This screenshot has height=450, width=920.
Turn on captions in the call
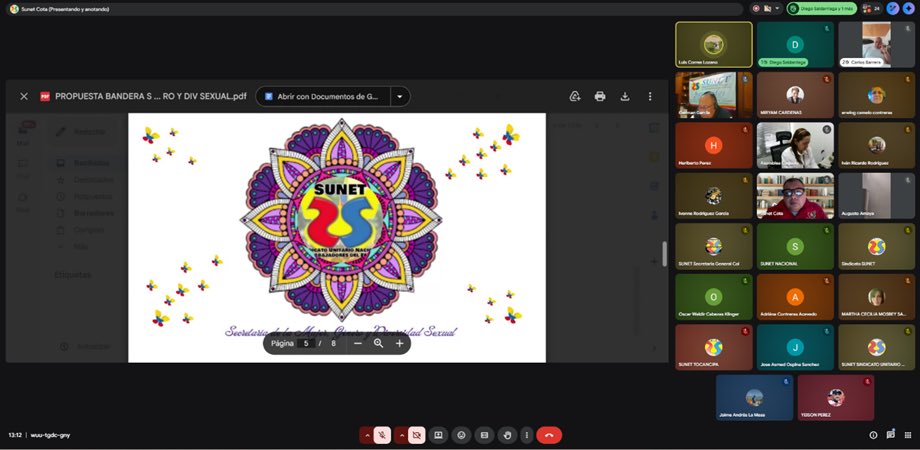click(x=484, y=435)
